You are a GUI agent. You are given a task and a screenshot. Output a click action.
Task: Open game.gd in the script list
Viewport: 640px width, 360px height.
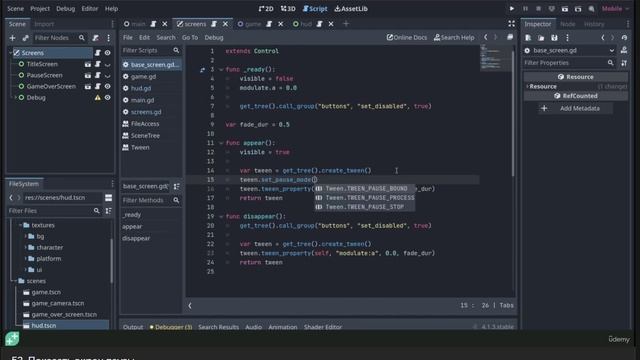[143, 76]
